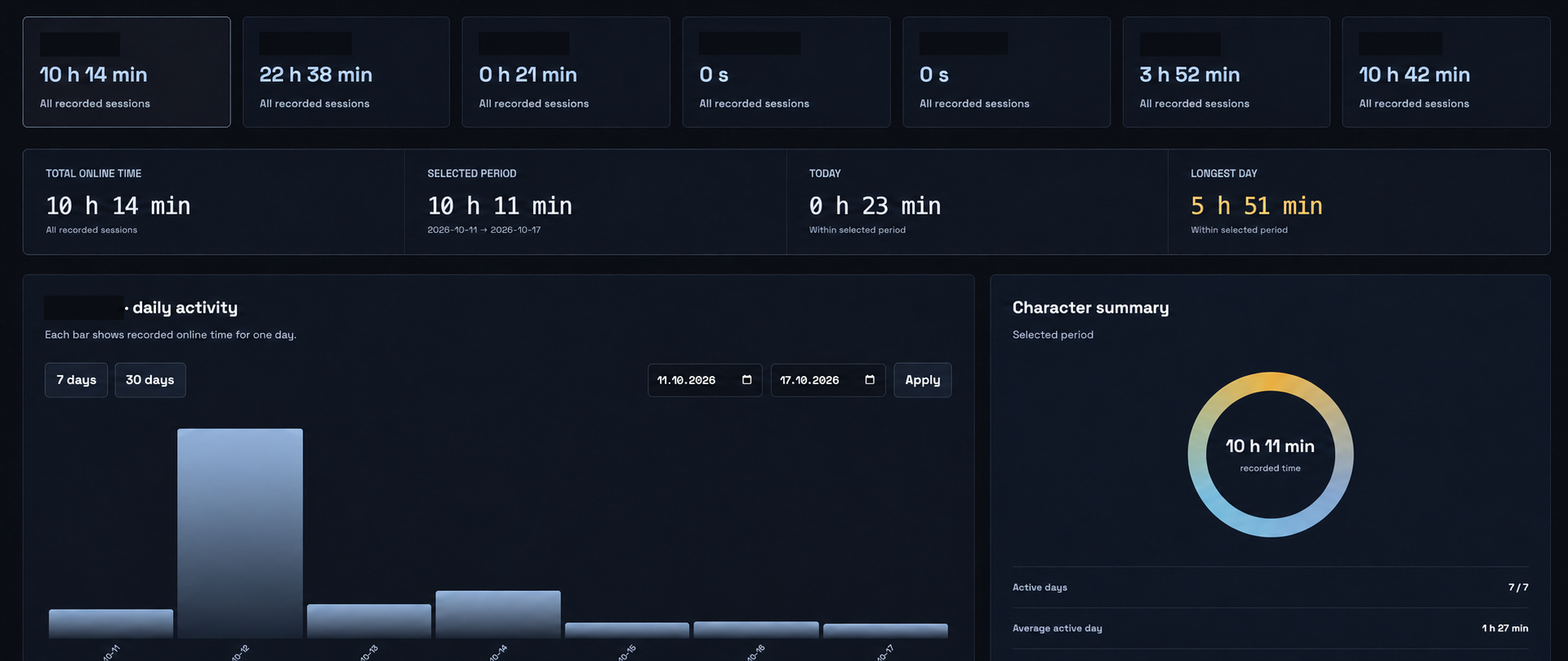This screenshot has width=1568, height=661.
Task: Click the date range text 2026-10-11 → 2026-10-17
Action: [484, 230]
